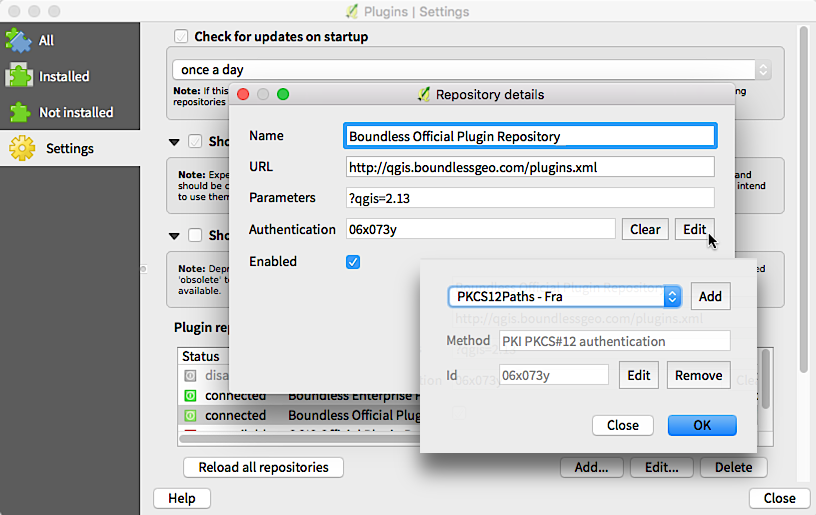This screenshot has height=515, width=816.
Task: Select the Settings tab in sidebar
Action: [x=70, y=148]
